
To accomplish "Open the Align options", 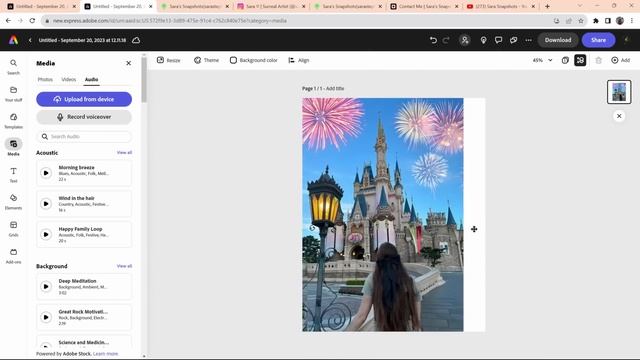I will 298,60.
